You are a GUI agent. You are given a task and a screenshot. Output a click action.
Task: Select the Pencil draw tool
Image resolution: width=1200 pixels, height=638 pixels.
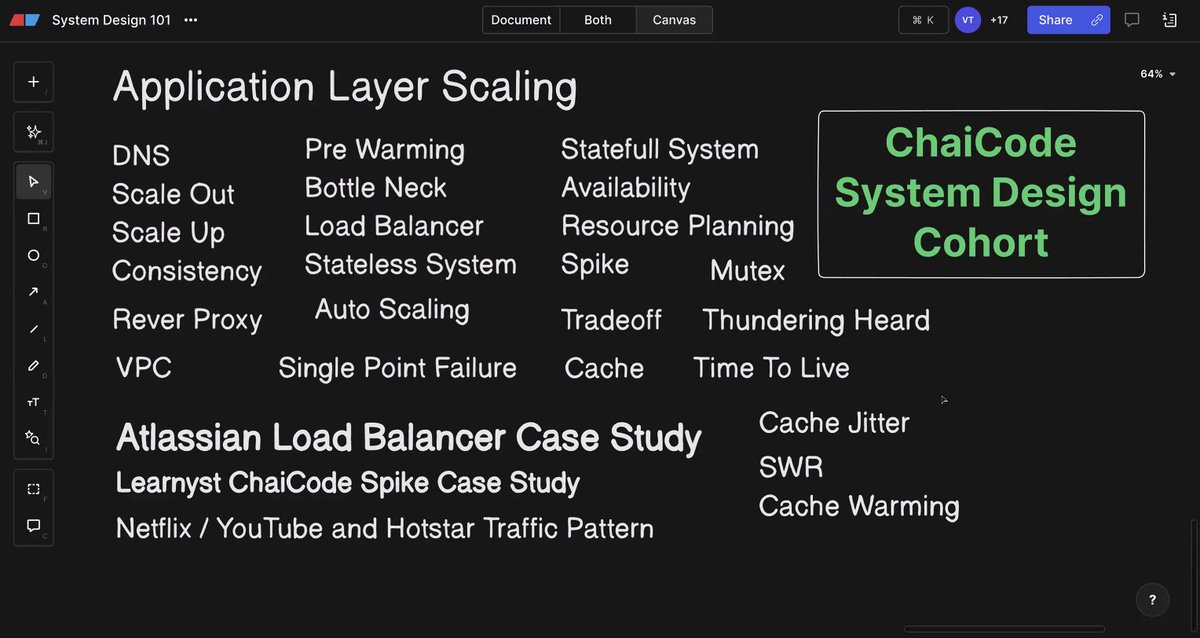coord(33,365)
